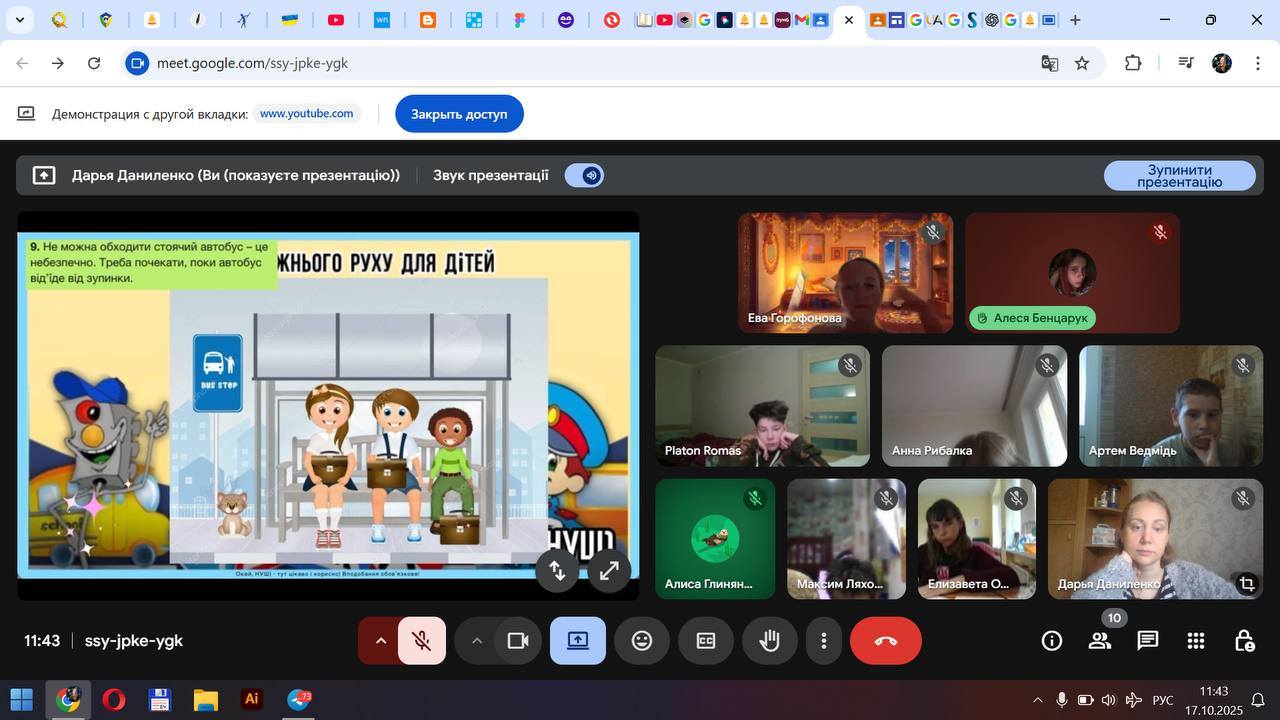The image size is (1280, 720).
Task: Raise hand in the meeting
Action: click(x=769, y=641)
